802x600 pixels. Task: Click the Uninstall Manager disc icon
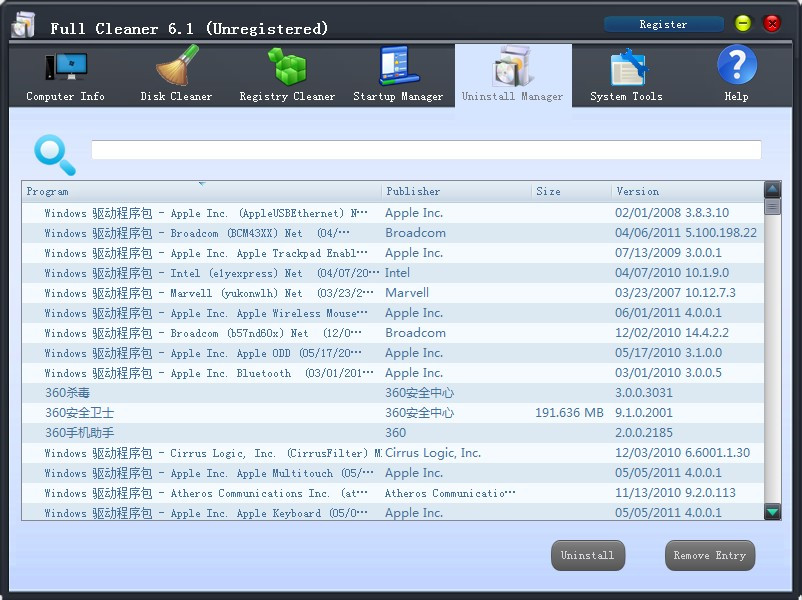click(513, 66)
